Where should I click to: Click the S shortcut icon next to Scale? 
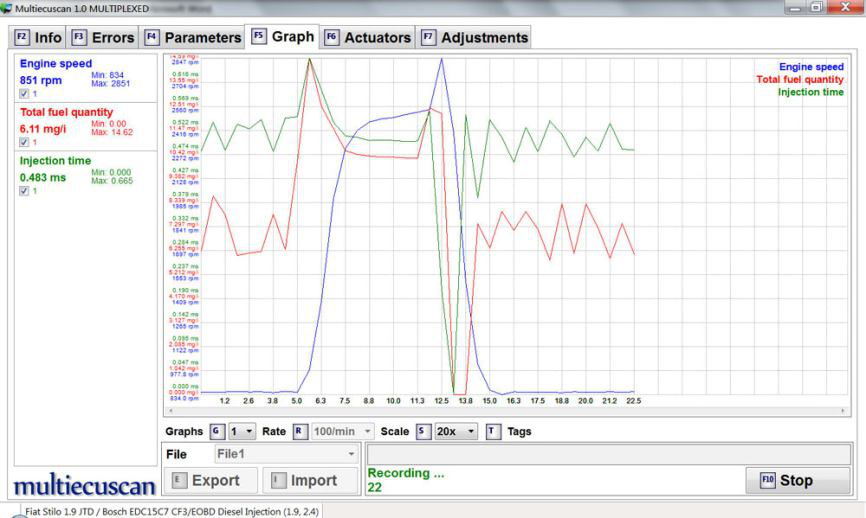pos(422,432)
